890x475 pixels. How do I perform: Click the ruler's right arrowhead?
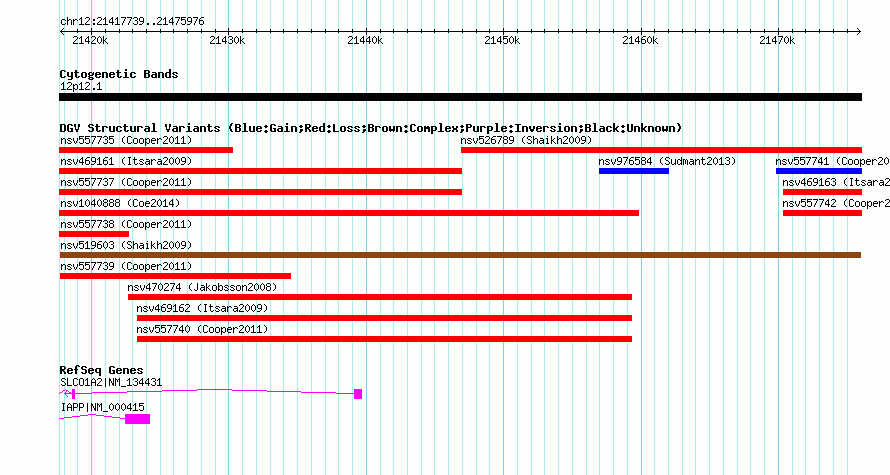pos(859,32)
